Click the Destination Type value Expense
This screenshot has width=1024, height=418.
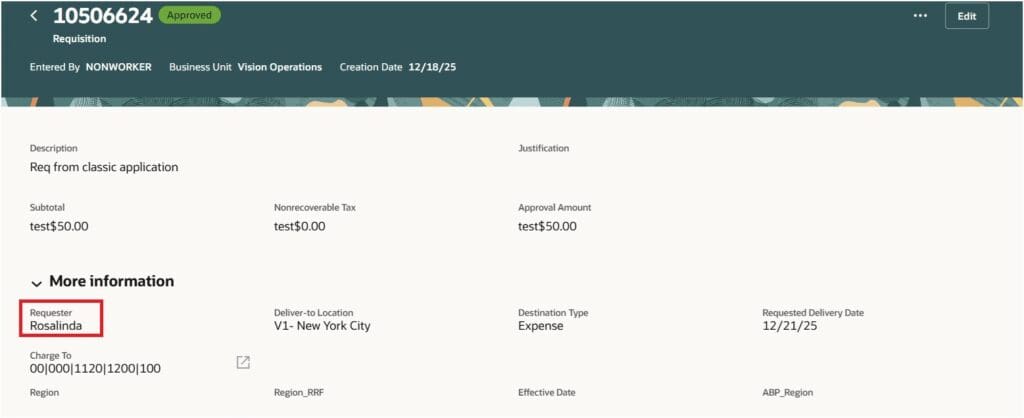tap(540, 326)
